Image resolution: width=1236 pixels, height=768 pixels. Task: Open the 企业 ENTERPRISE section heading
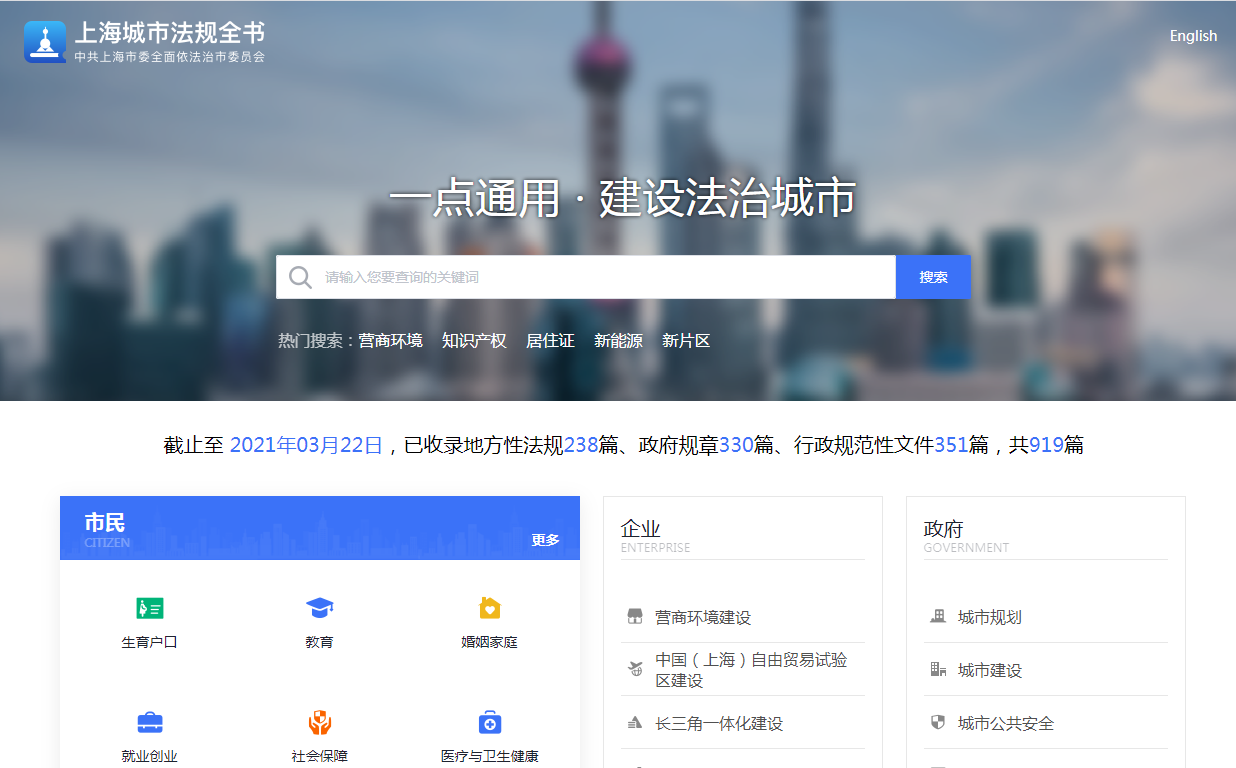655,535
